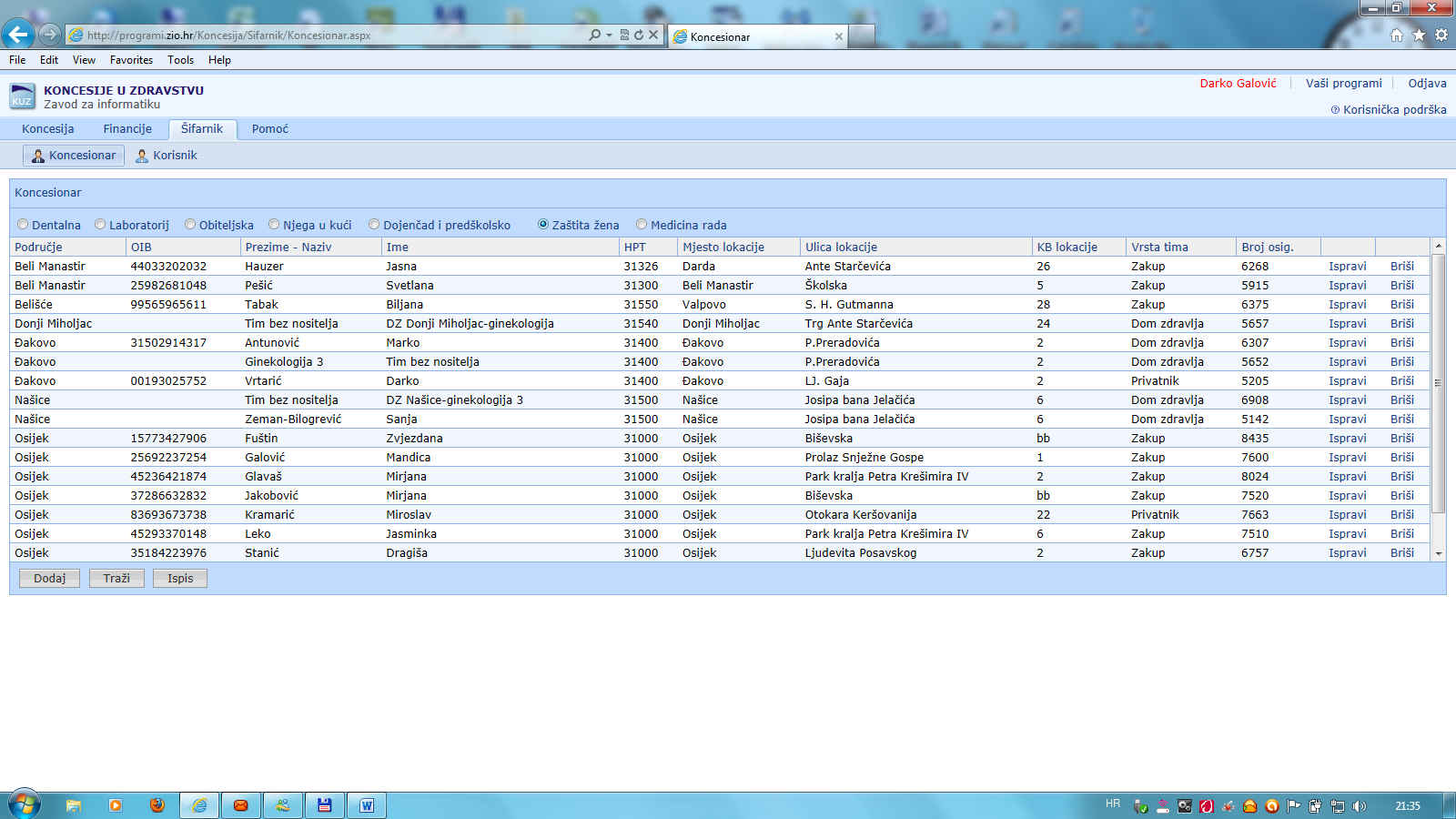The height and width of the screenshot is (819, 1456).
Task: Click the Dodaj button
Action: click(x=49, y=579)
